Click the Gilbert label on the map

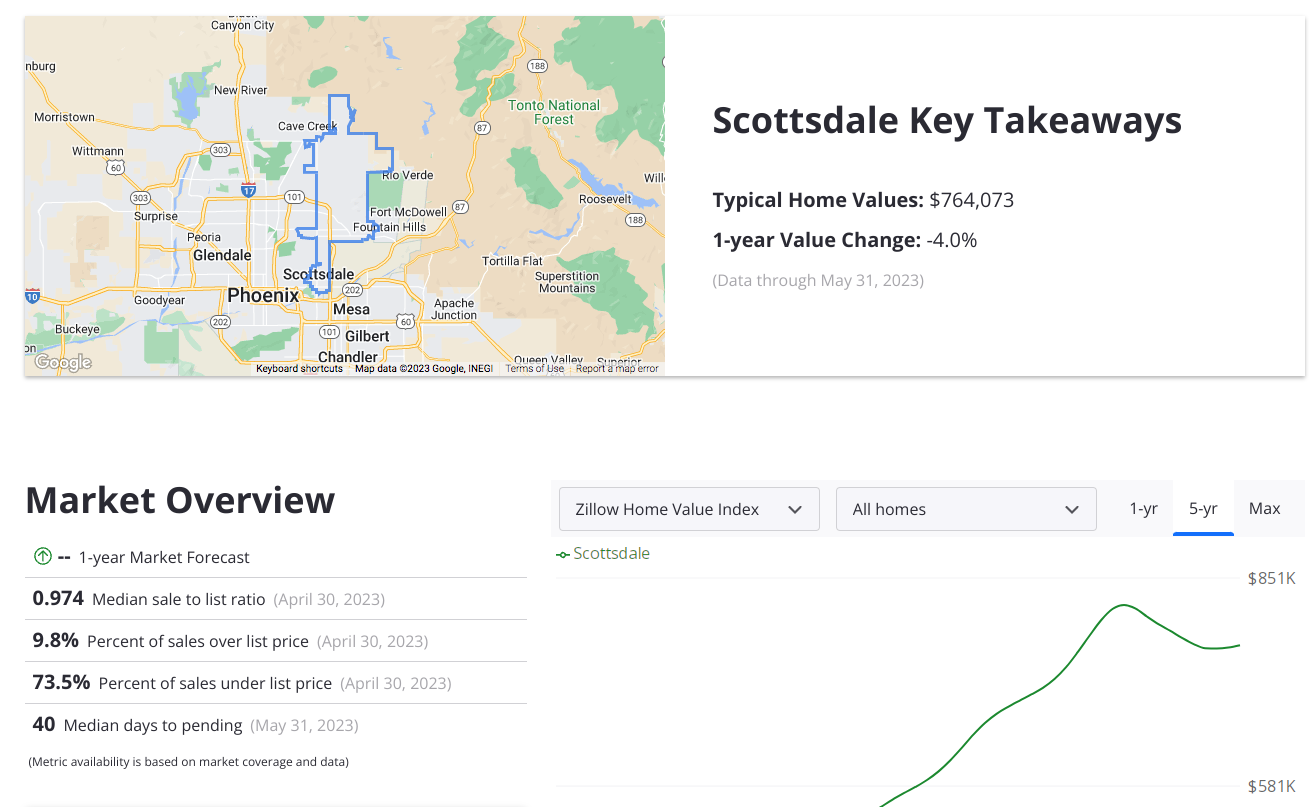[x=367, y=336]
